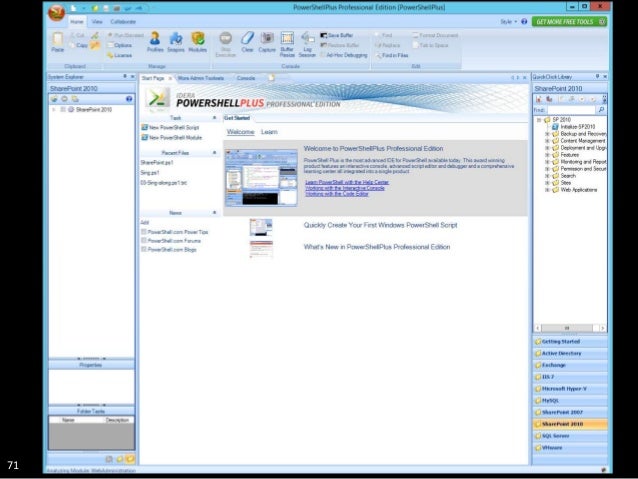Viewport: 638px width, 479px height.
Task: Check the PowerShell.com Power Tips box
Action: (x=144, y=232)
